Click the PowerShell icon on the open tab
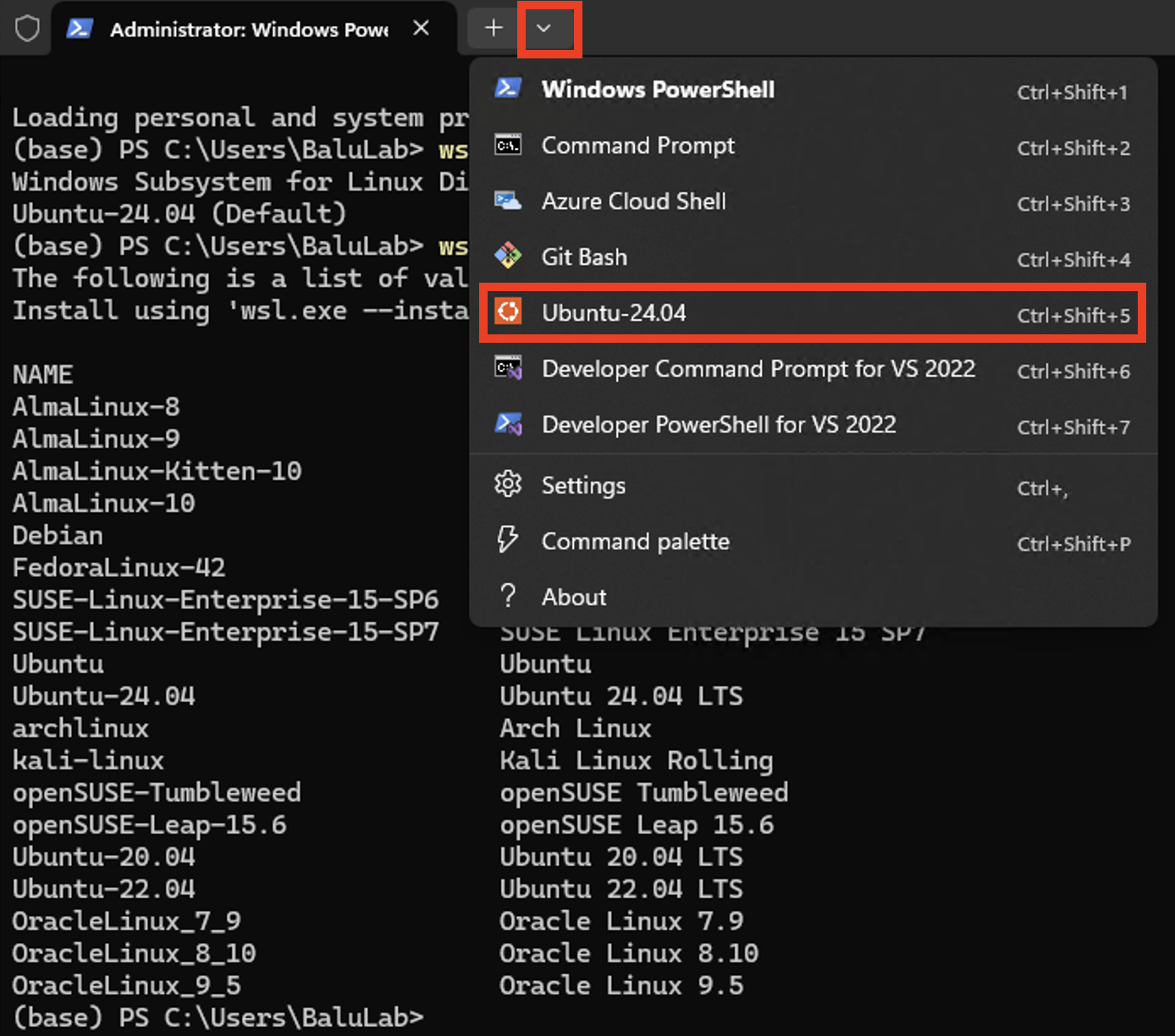Image resolution: width=1175 pixels, height=1036 pixels. click(80, 28)
